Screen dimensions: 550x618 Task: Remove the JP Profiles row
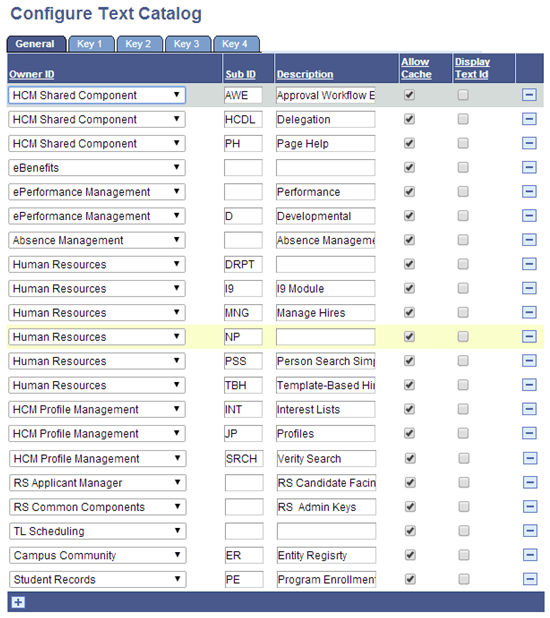[529, 433]
